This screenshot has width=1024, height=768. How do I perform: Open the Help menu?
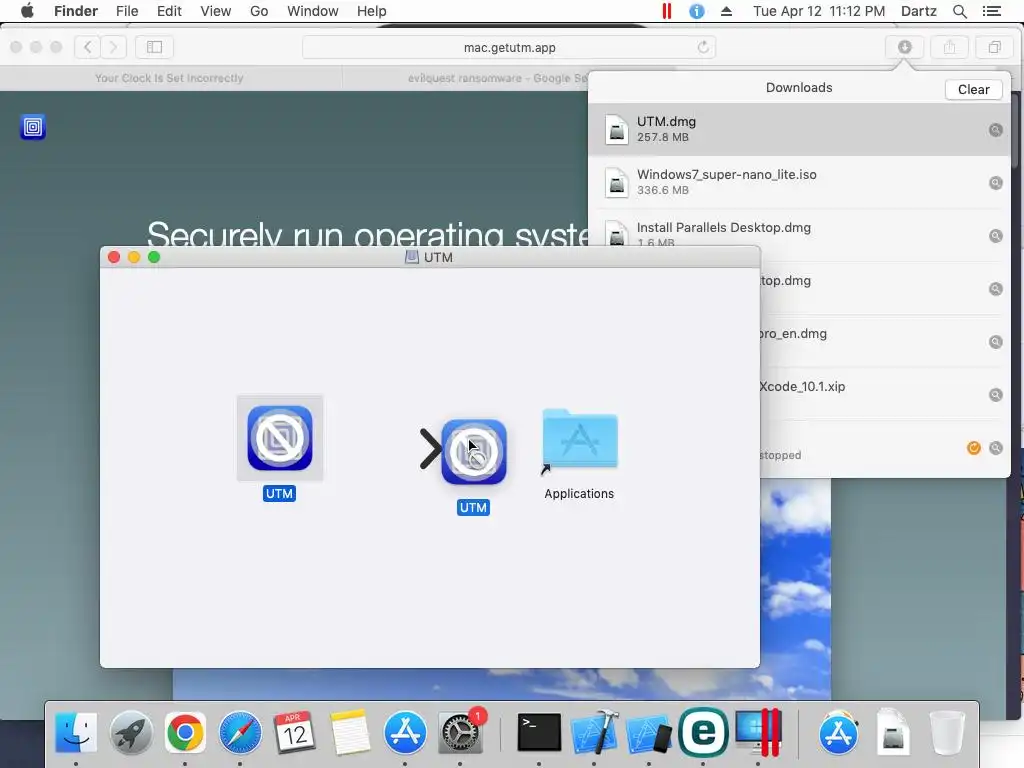point(372,11)
